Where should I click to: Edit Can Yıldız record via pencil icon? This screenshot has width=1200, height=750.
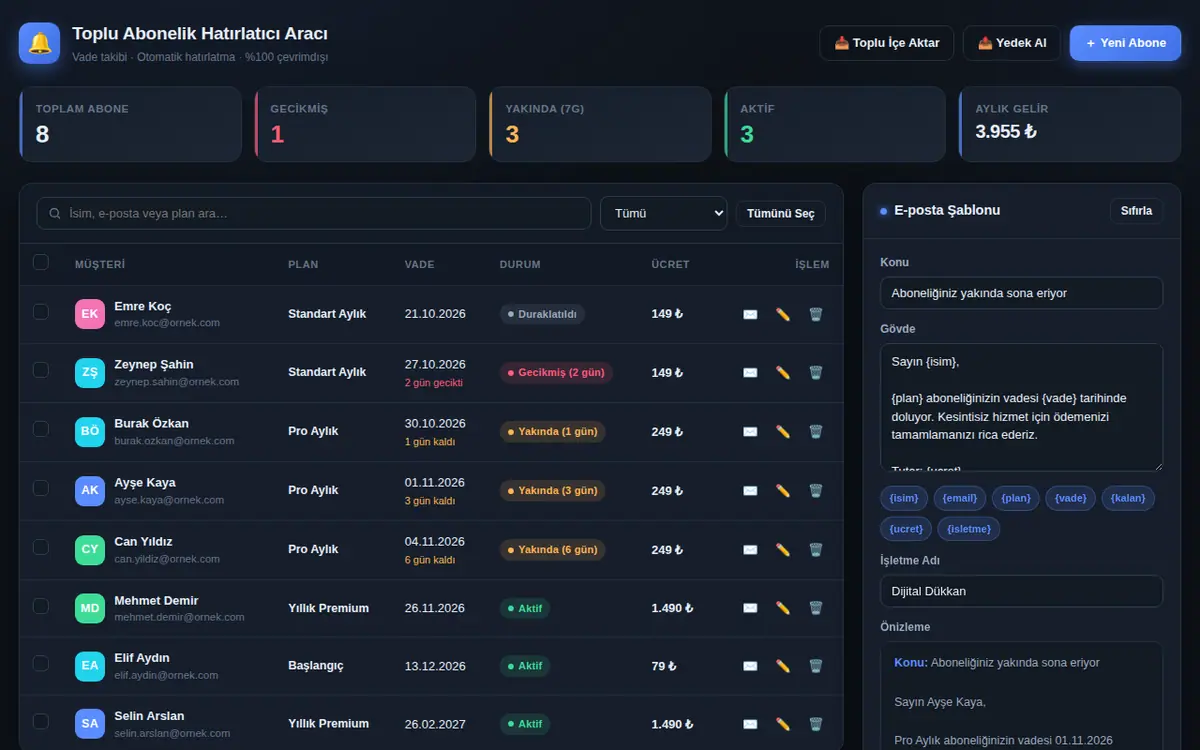783,550
